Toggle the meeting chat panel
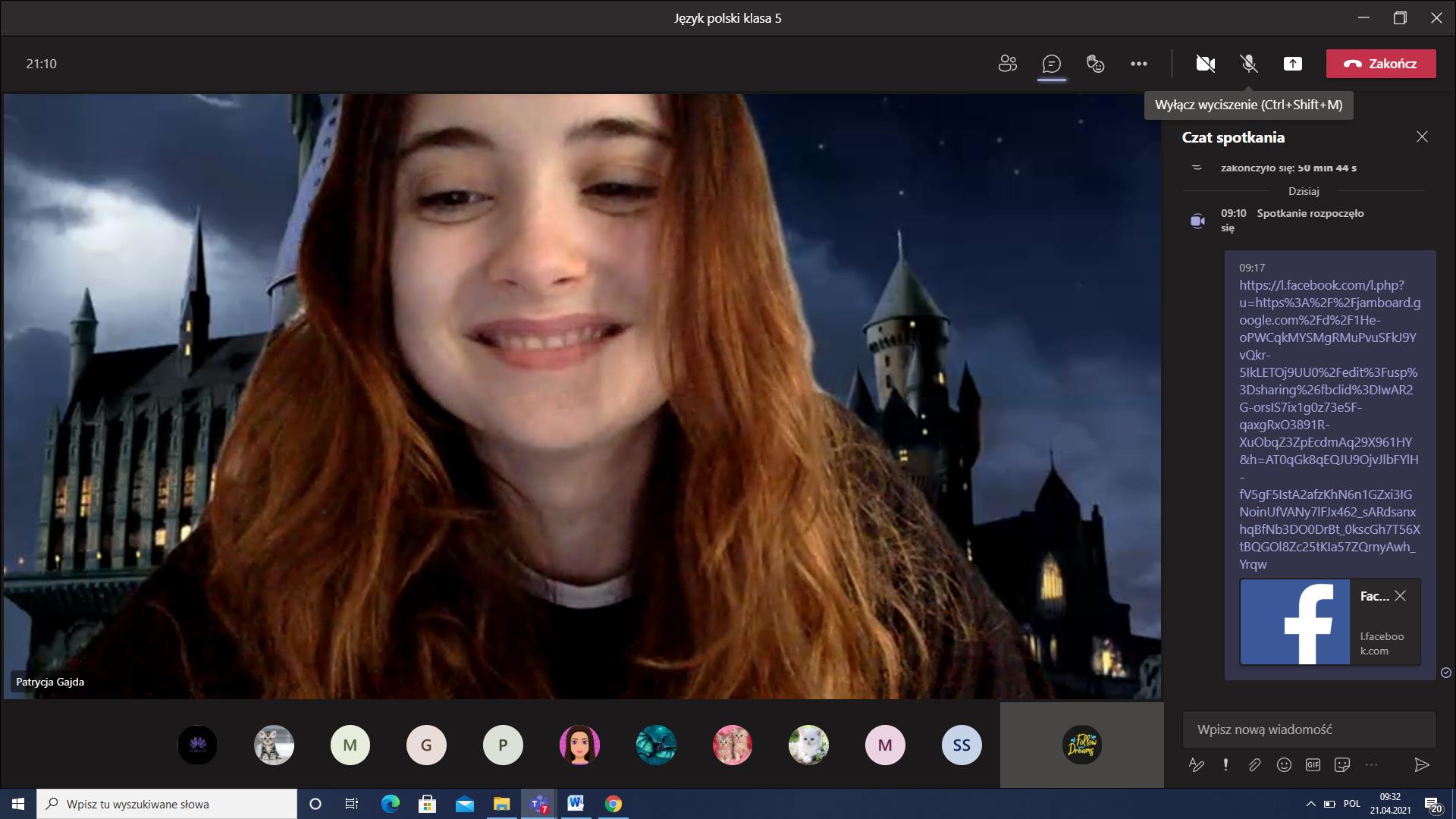1456x819 pixels. point(1051,64)
